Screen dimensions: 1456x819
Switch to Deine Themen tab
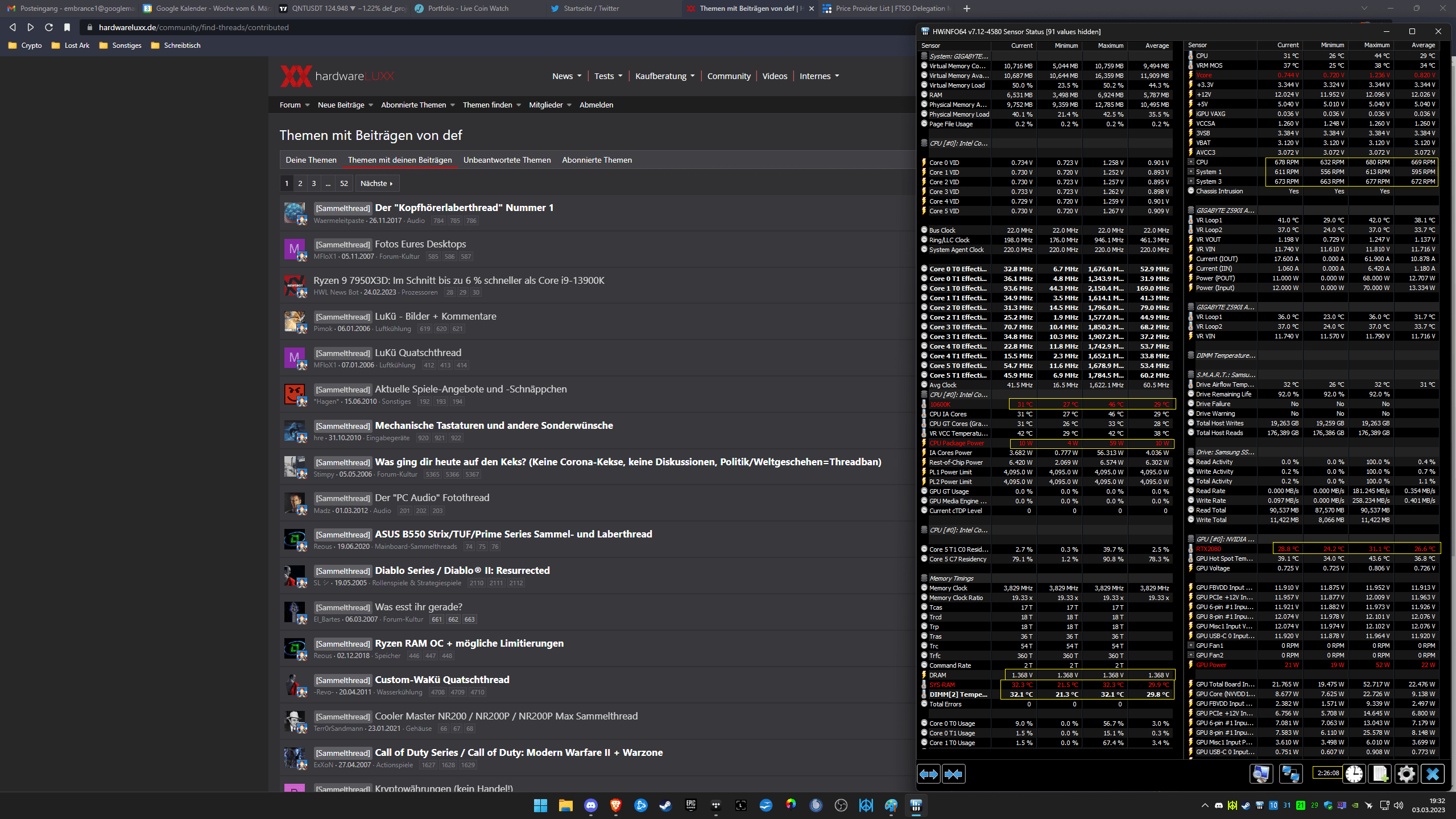point(311,160)
